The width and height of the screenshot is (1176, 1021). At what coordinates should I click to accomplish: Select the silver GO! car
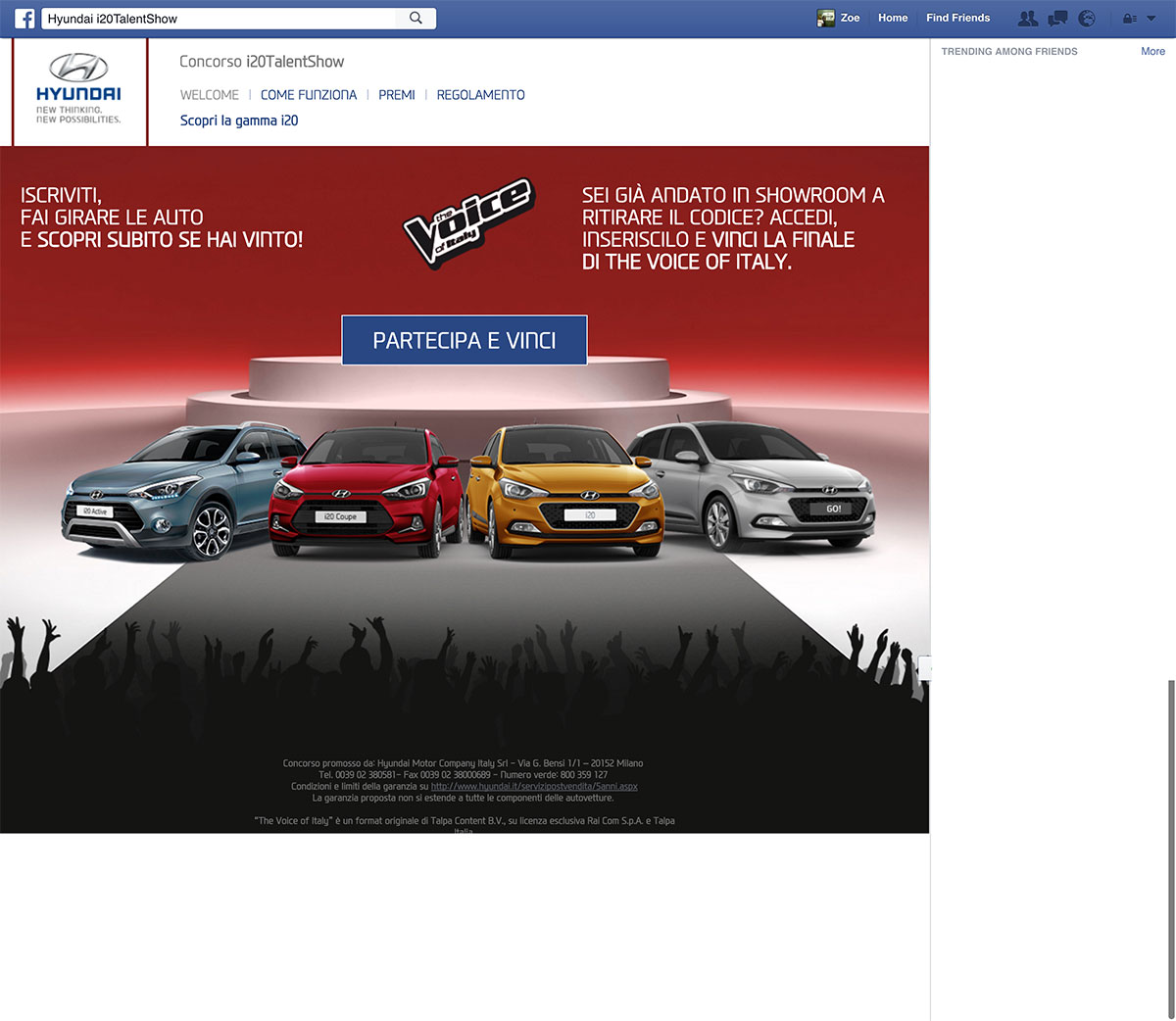point(752,485)
